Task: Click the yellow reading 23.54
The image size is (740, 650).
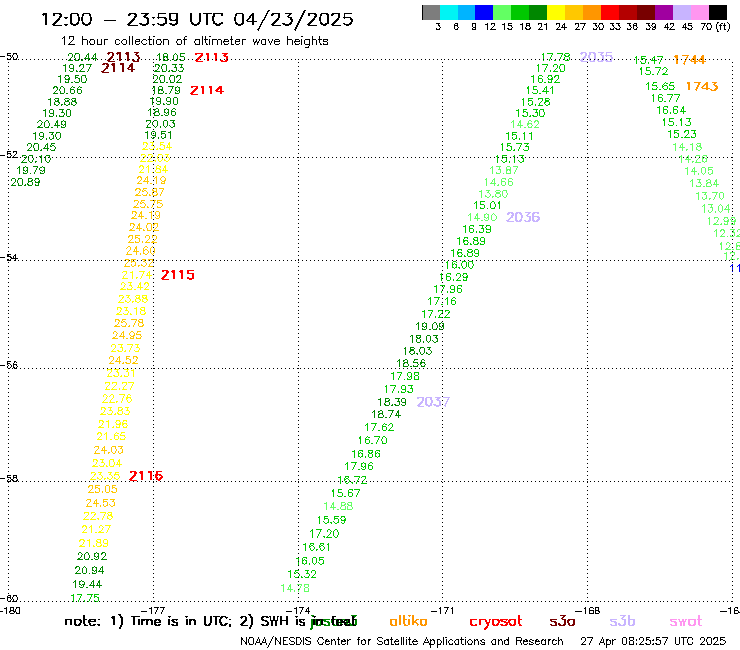Action: pyautogui.click(x=157, y=146)
